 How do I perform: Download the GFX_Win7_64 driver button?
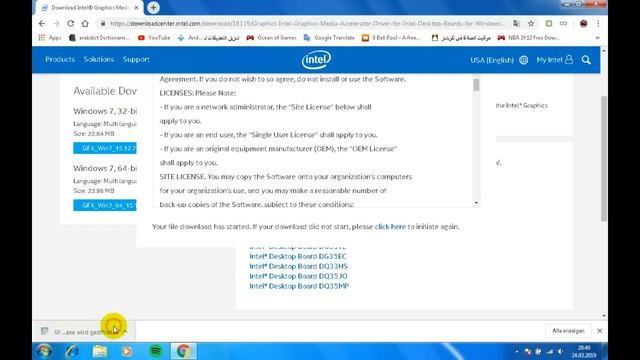(x=105, y=205)
